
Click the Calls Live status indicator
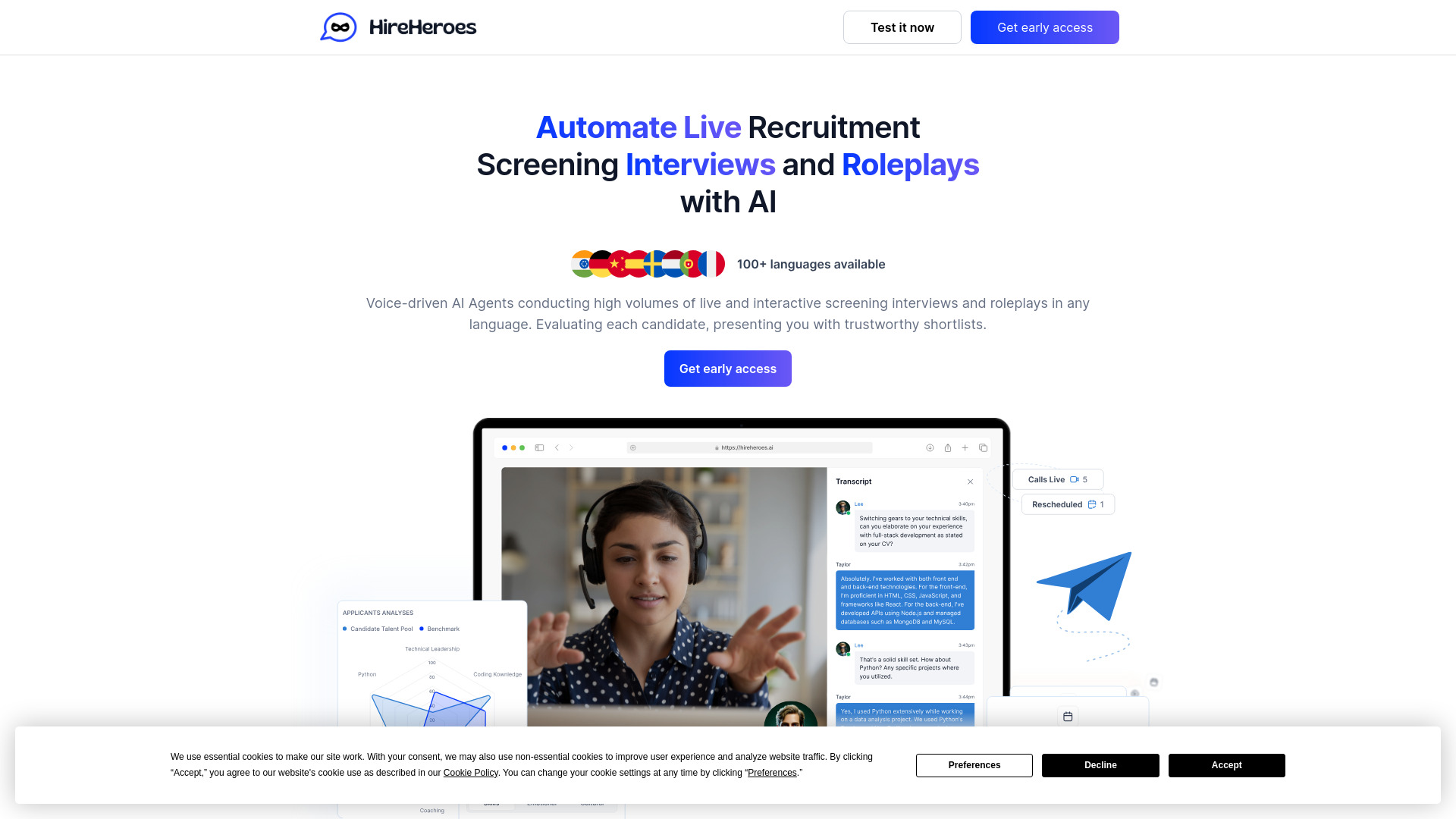point(1057,479)
